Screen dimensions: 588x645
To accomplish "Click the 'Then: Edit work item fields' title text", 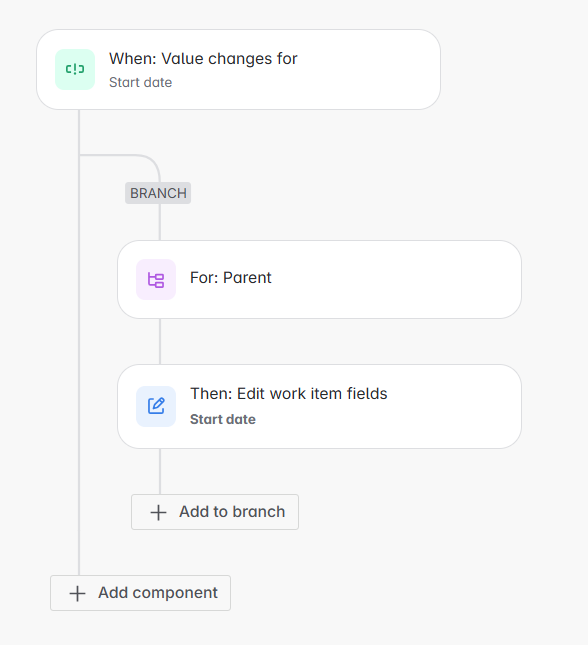I will 288,394.
